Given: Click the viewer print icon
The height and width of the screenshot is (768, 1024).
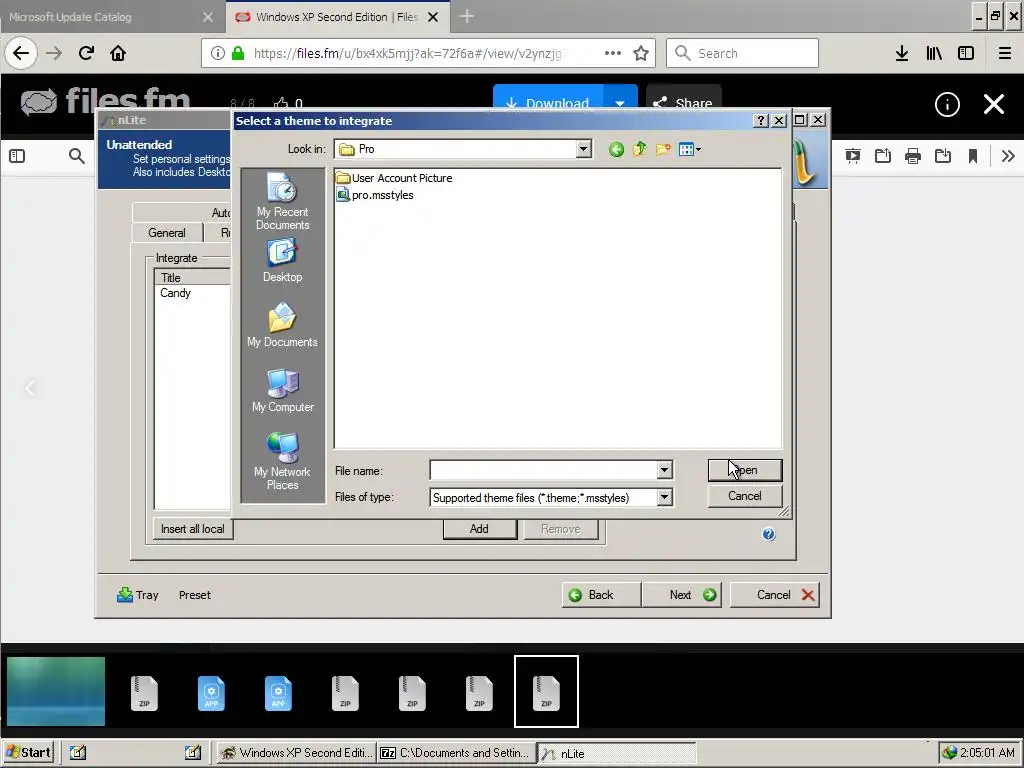Looking at the screenshot, I should click(913, 156).
